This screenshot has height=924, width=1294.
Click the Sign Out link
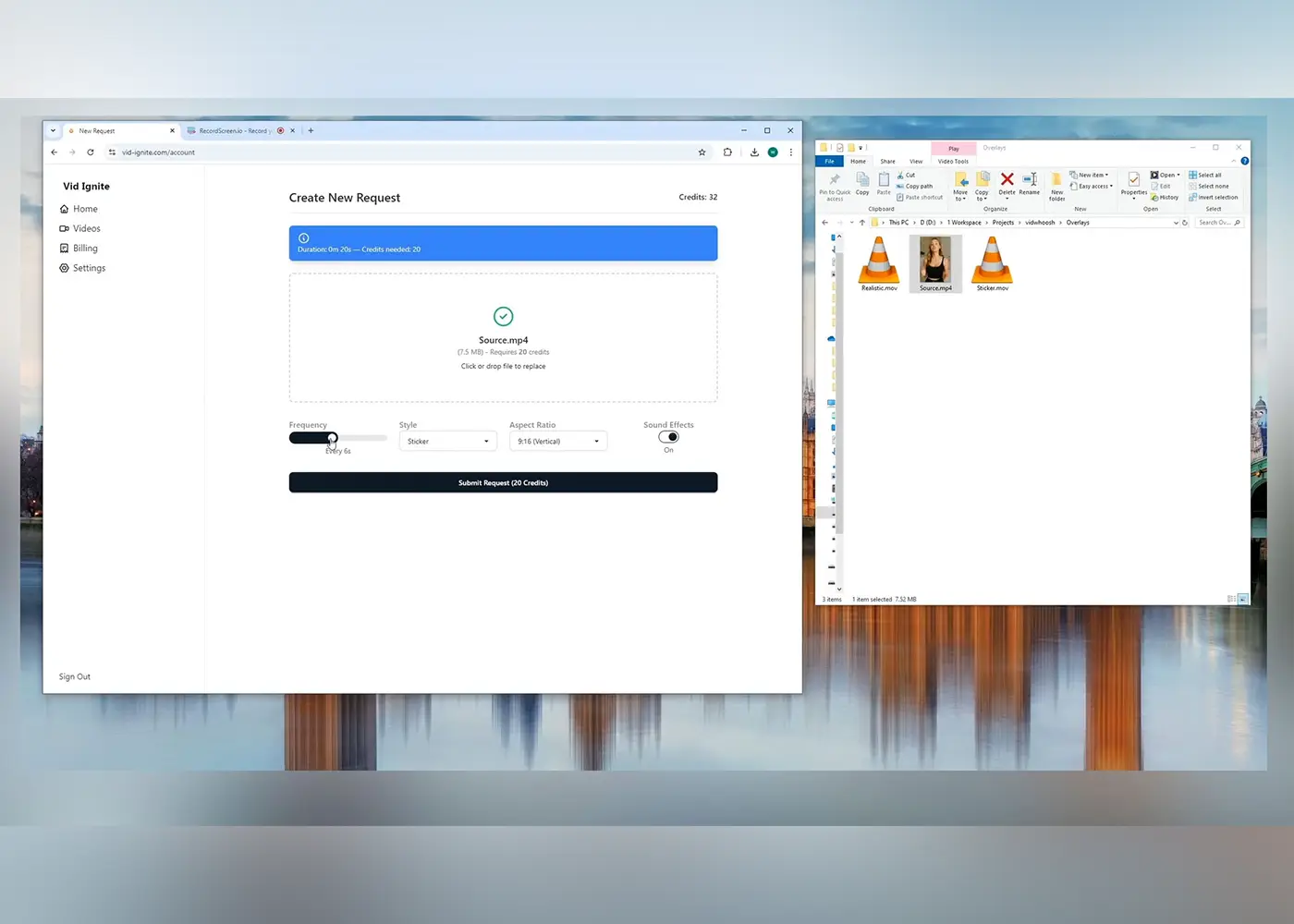click(75, 676)
